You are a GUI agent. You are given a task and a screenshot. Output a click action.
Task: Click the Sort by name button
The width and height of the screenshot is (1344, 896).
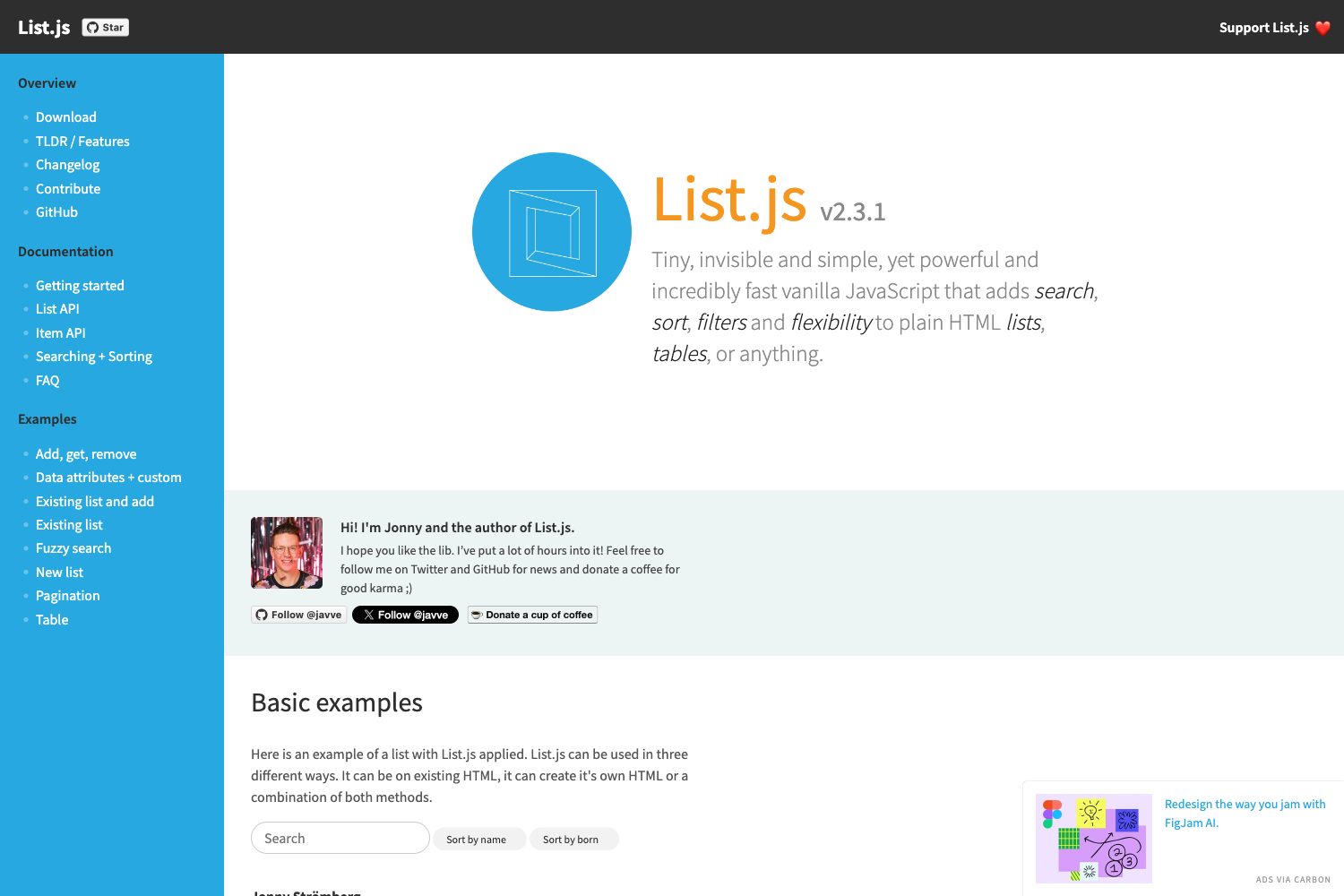point(479,839)
